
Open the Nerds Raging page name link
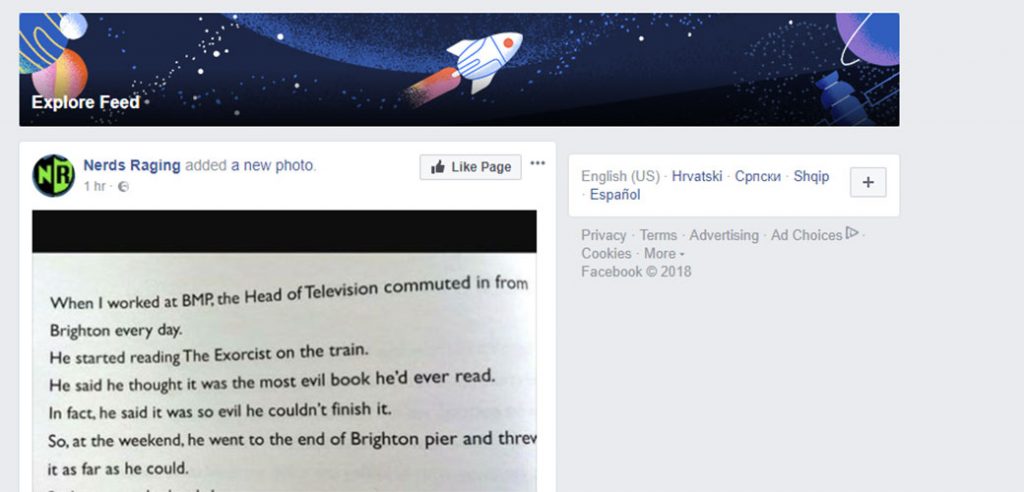(x=132, y=166)
